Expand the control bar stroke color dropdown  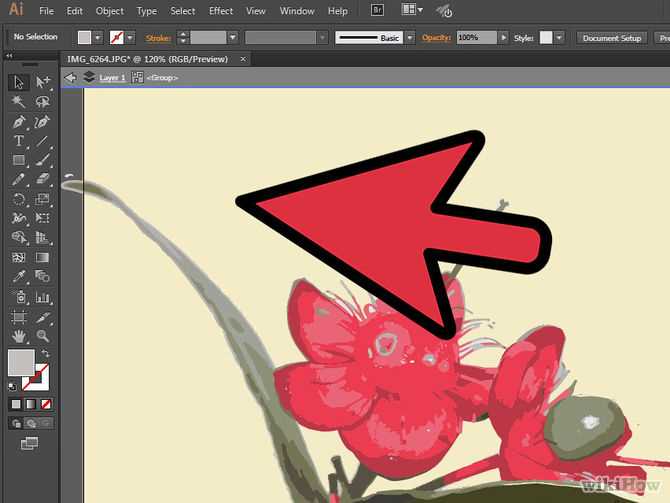(130, 38)
